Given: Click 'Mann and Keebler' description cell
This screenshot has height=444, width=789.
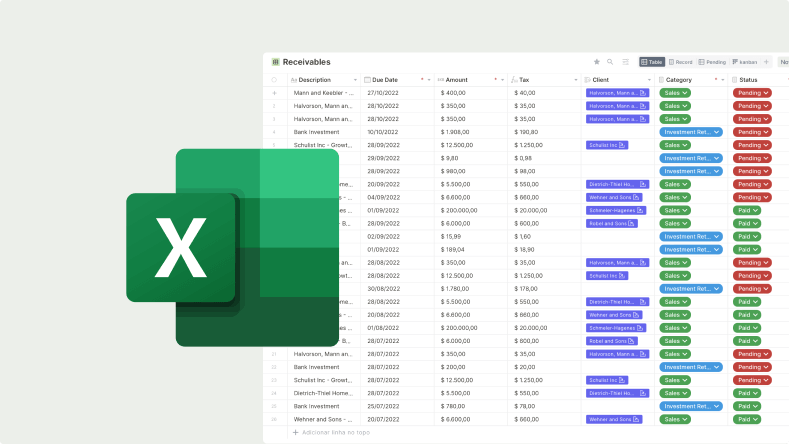Looking at the screenshot, I should 324,93.
